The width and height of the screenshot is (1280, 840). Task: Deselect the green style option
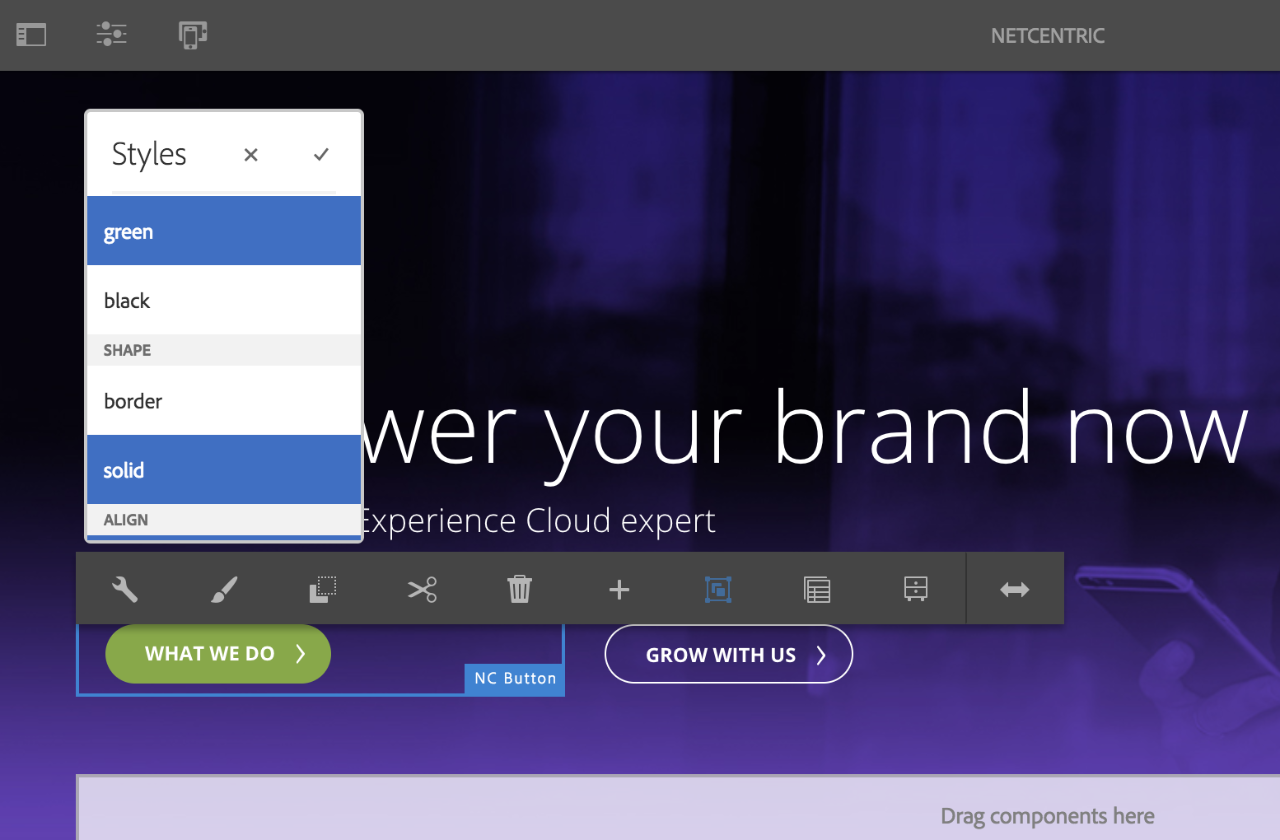(x=224, y=231)
